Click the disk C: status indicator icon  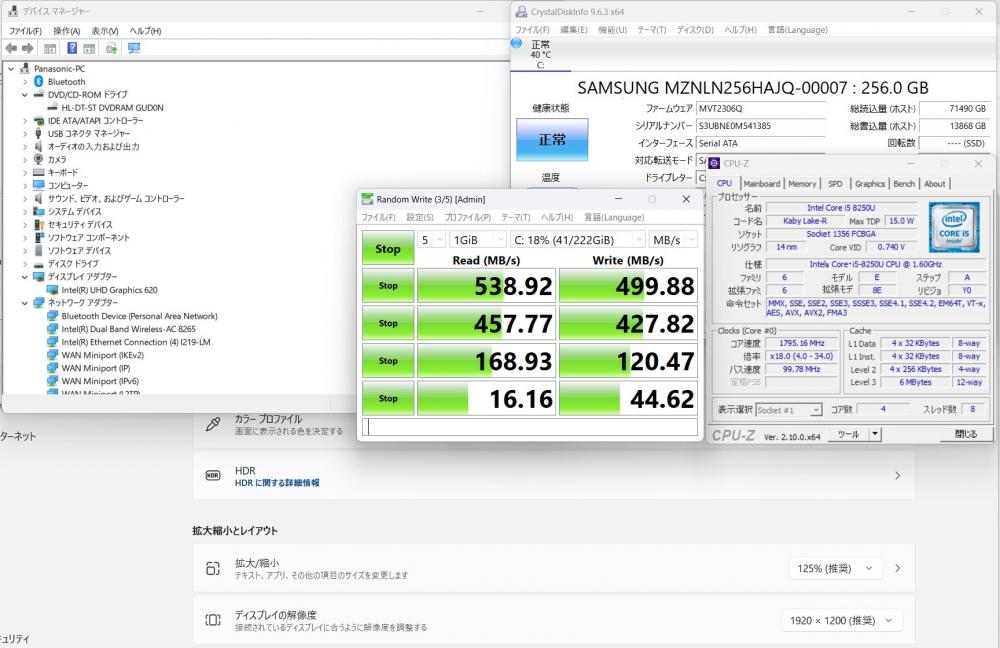(517, 43)
